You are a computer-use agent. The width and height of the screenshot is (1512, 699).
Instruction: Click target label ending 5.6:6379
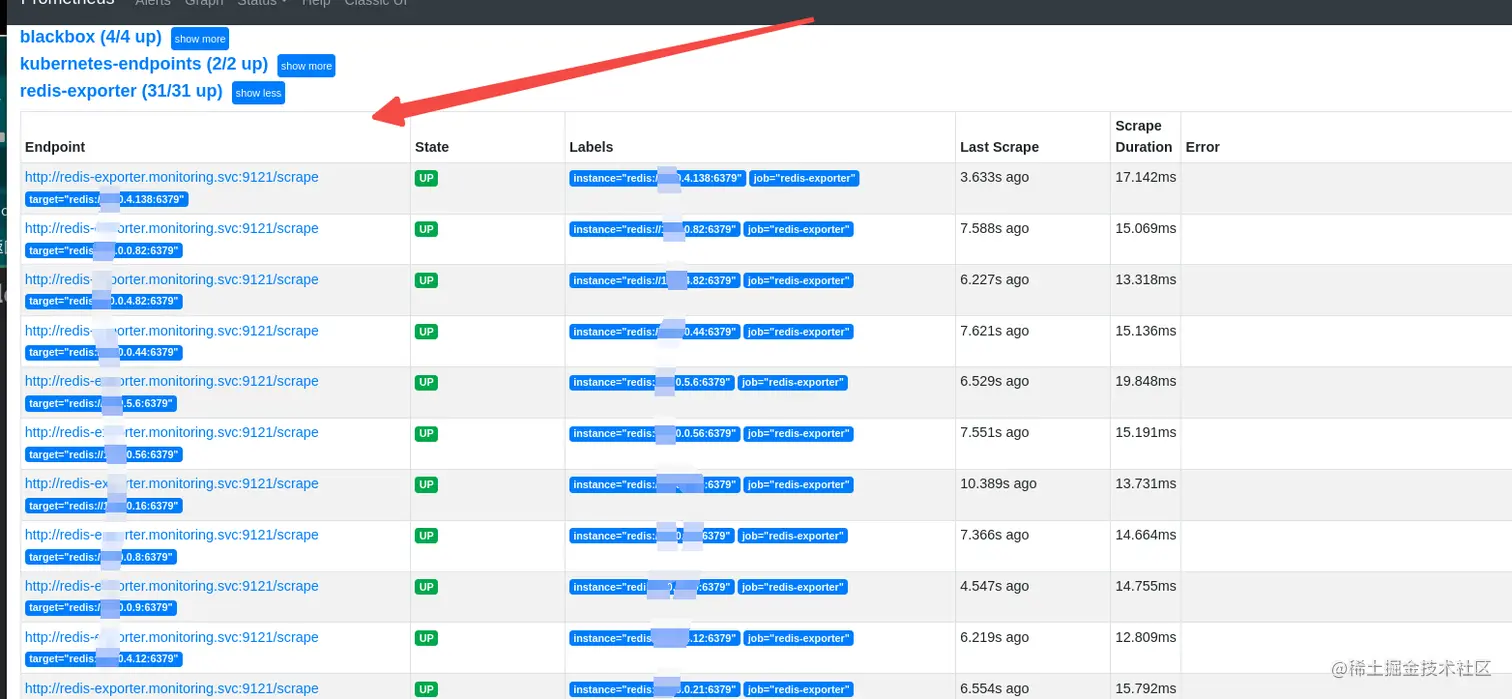(x=101, y=404)
